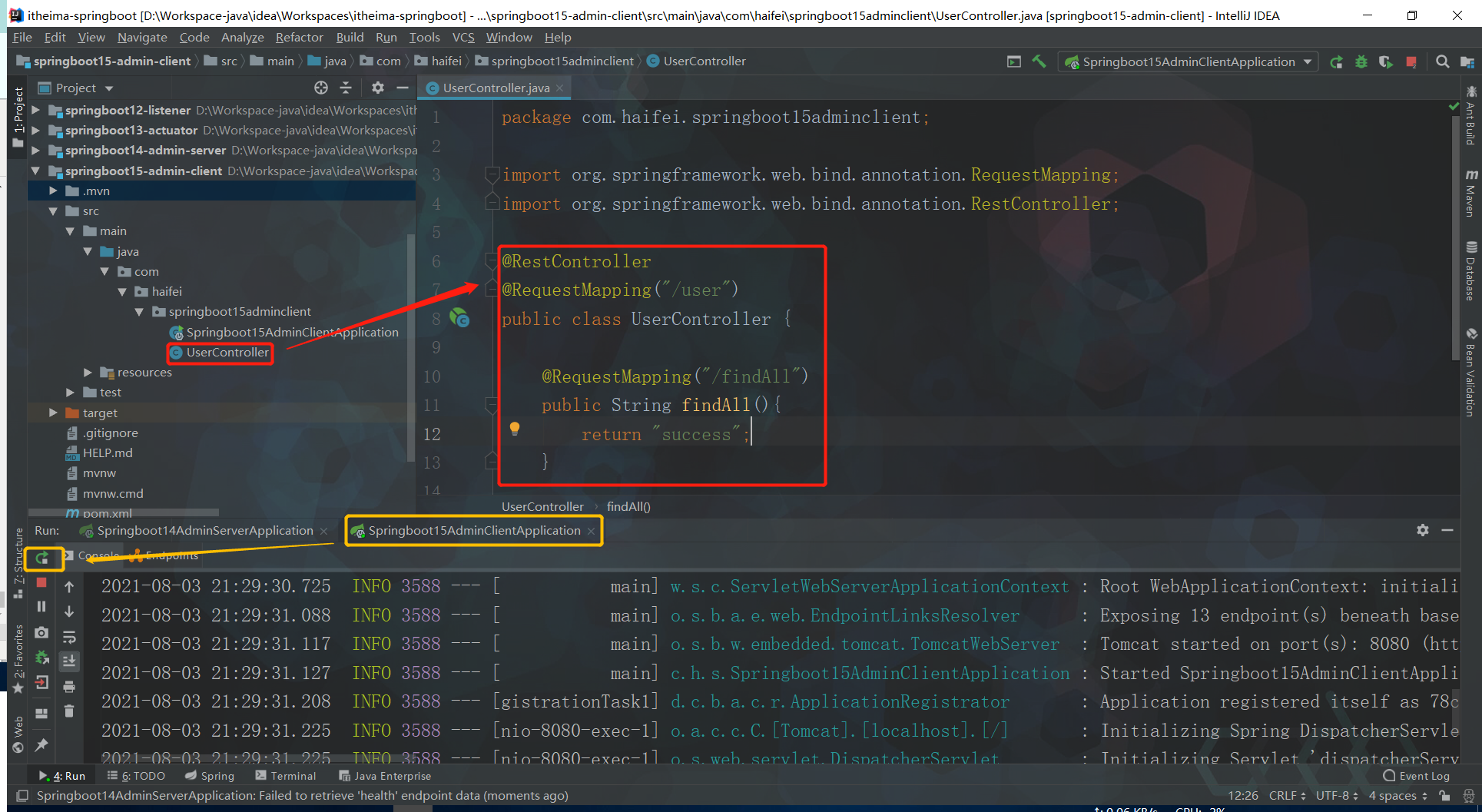The image size is (1482, 812).
Task: Open Run panel gear settings
Action: click(x=1423, y=530)
